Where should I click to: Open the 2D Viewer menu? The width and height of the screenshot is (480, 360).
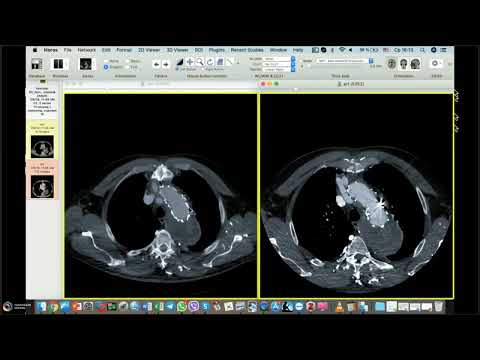pos(149,50)
